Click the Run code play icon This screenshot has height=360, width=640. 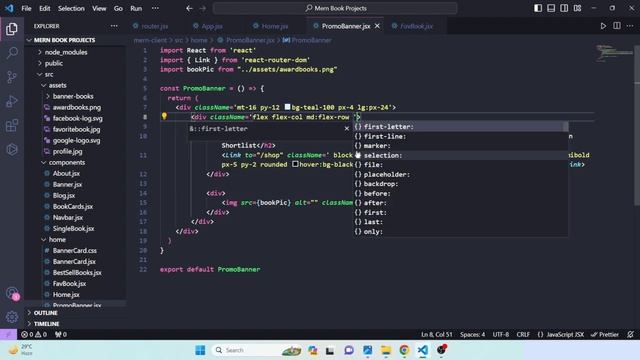pos(603,26)
